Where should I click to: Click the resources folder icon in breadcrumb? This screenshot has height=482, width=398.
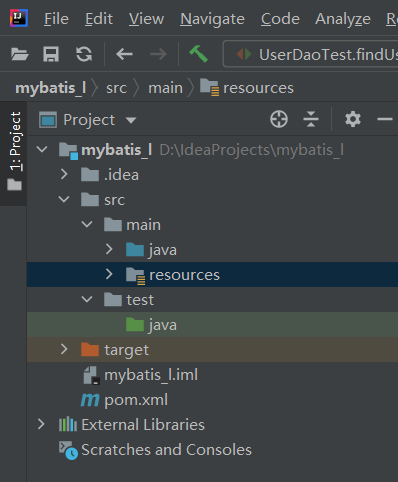(210, 87)
